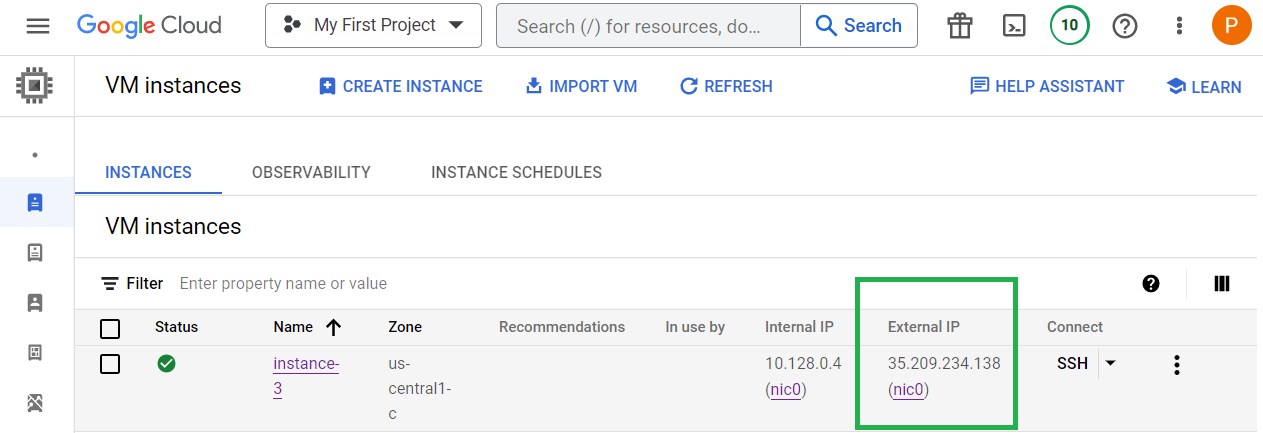Select the instance-3 row checkbox

tap(110, 364)
